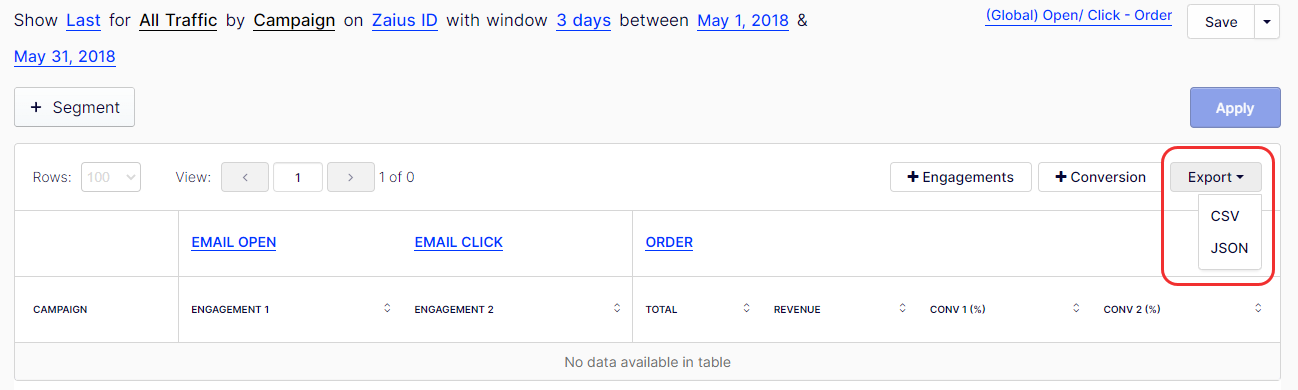Click the Apply button
Image resolution: width=1298 pixels, height=390 pixels.
click(1235, 108)
